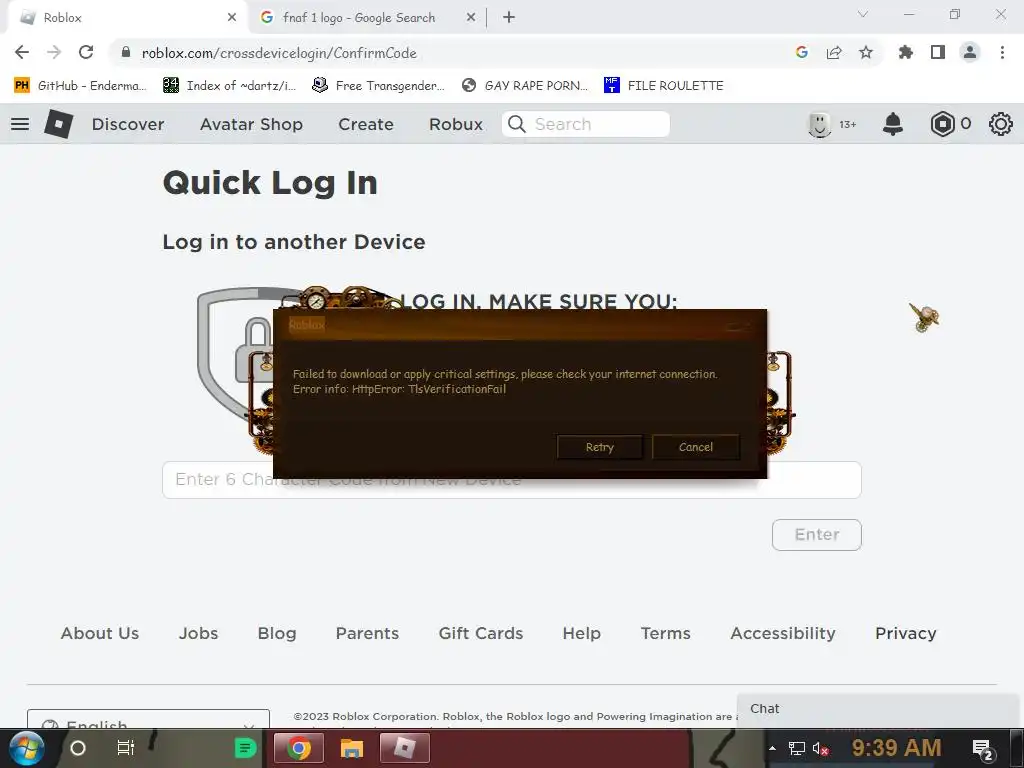This screenshot has width=1024, height=768.
Task: Open the Roblox avatar profile icon
Action: 820,124
